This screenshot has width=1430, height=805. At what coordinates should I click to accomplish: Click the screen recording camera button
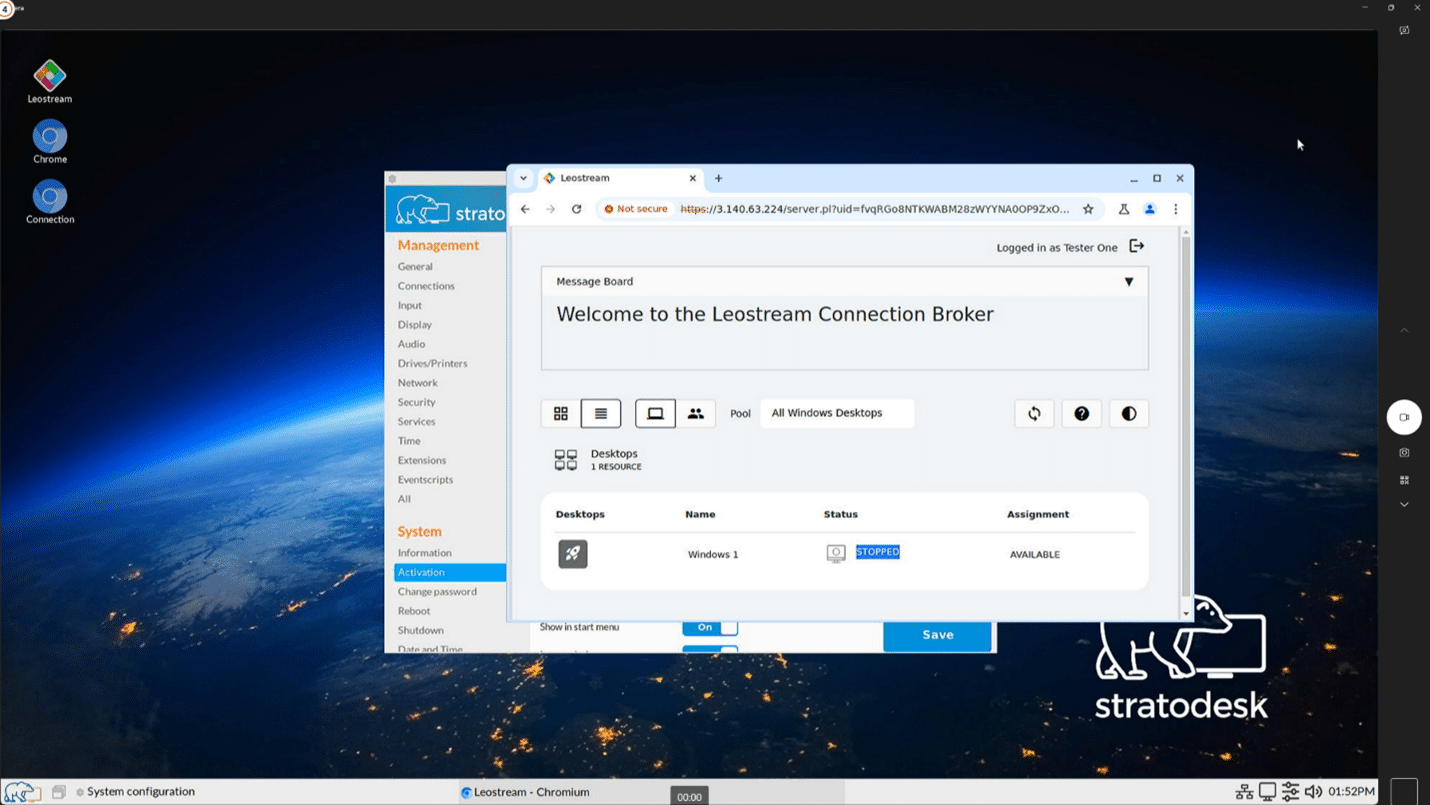pos(1404,417)
